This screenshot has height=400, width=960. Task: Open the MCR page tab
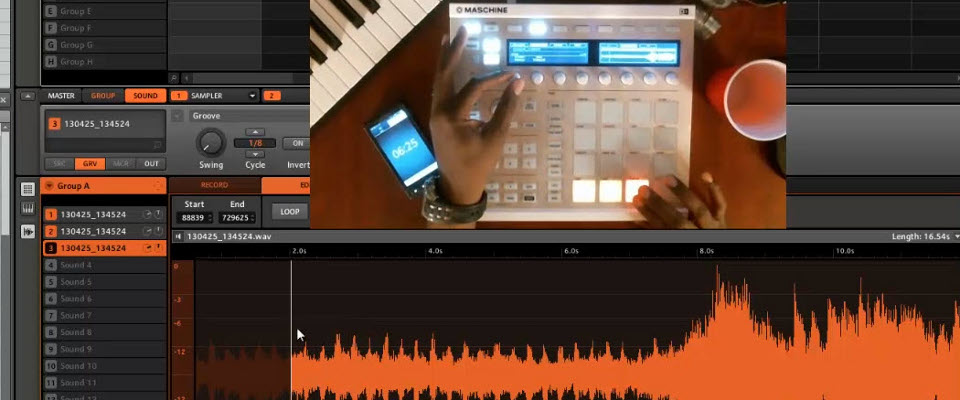121,164
